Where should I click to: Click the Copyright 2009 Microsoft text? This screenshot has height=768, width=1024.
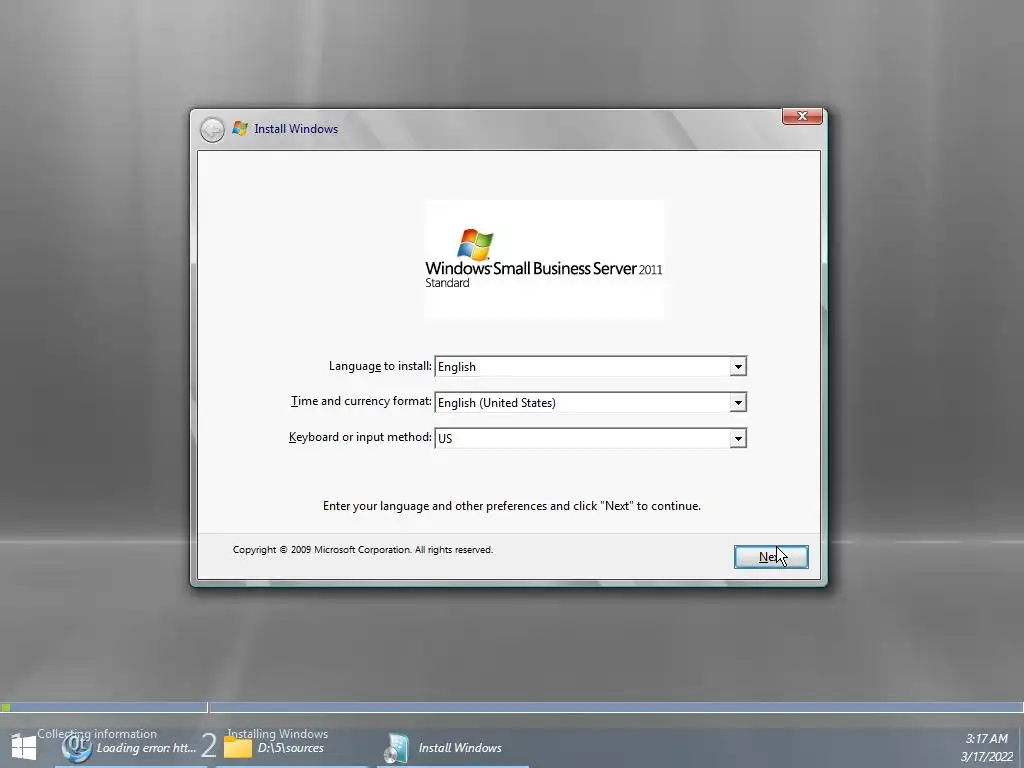coord(362,550)
